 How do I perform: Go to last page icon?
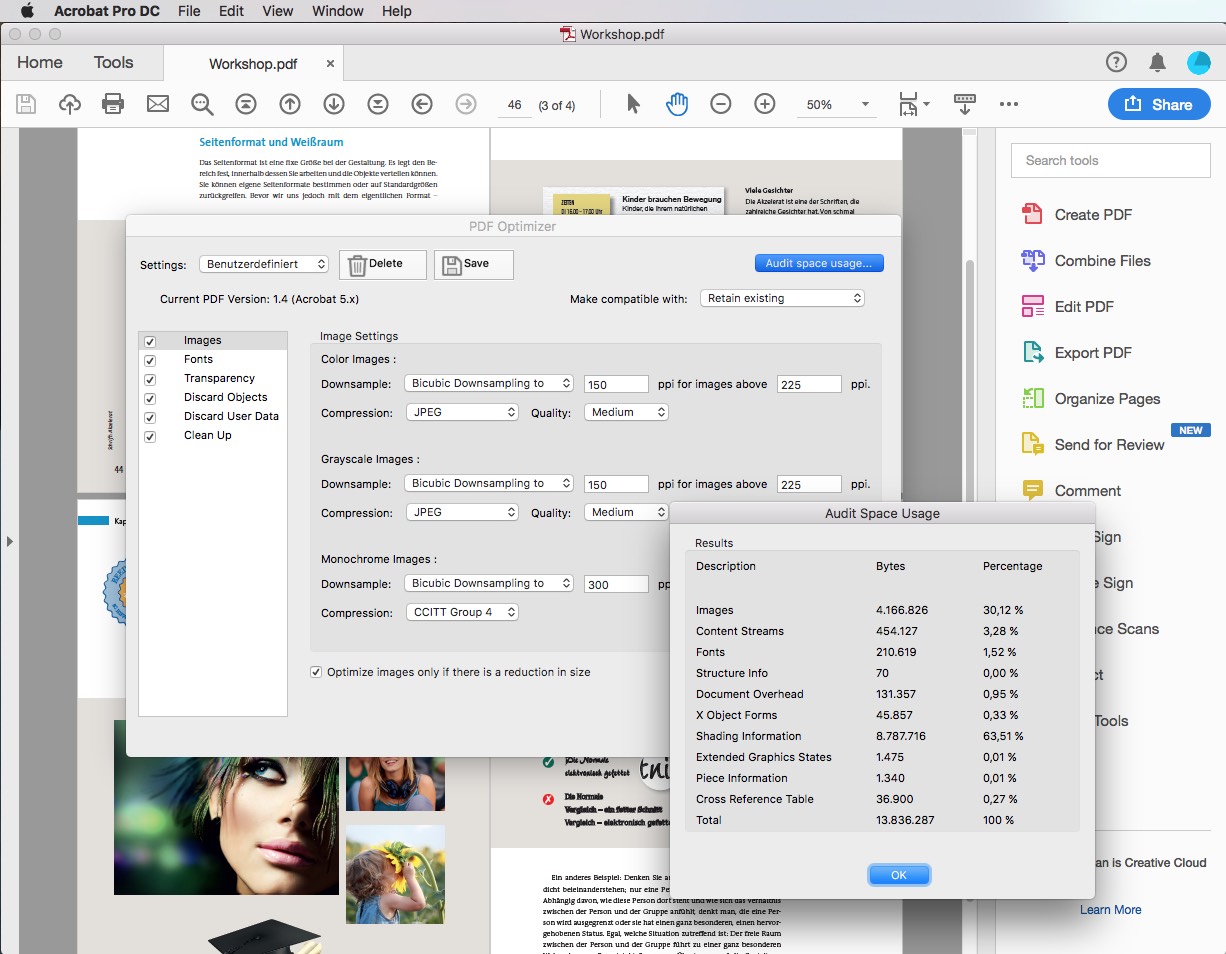point(378,104)
